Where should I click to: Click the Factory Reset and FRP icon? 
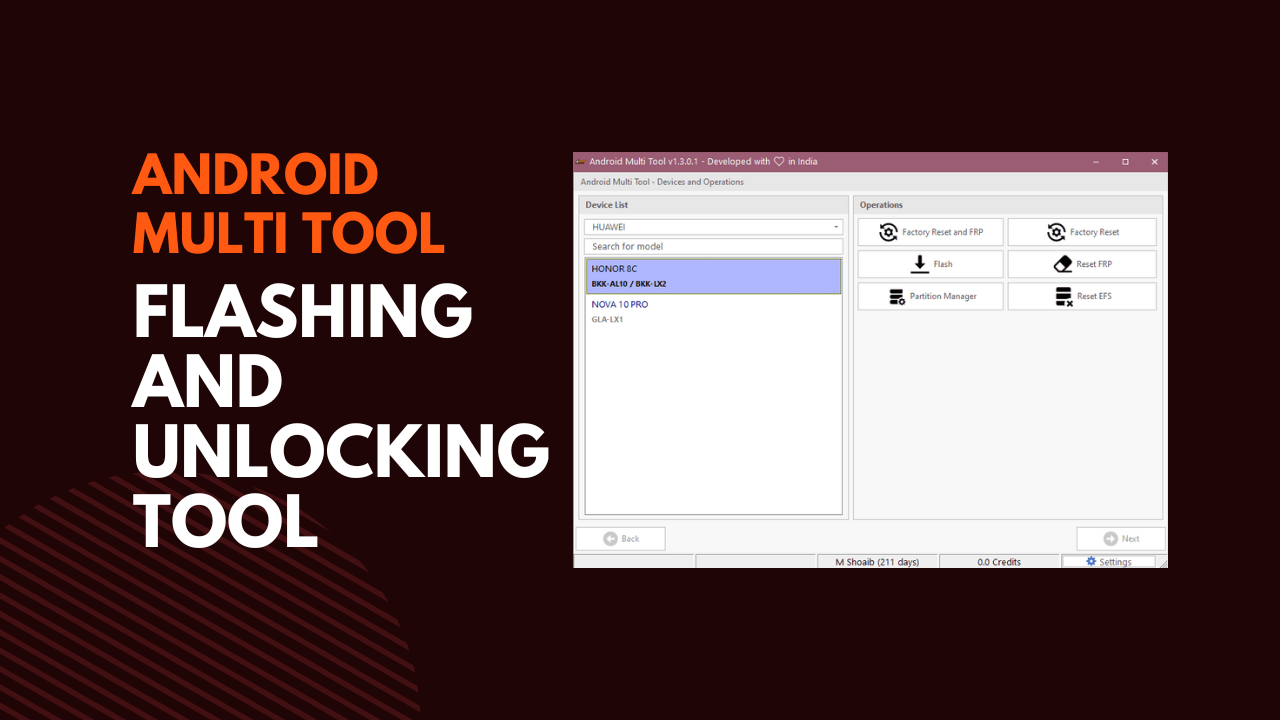888,232
